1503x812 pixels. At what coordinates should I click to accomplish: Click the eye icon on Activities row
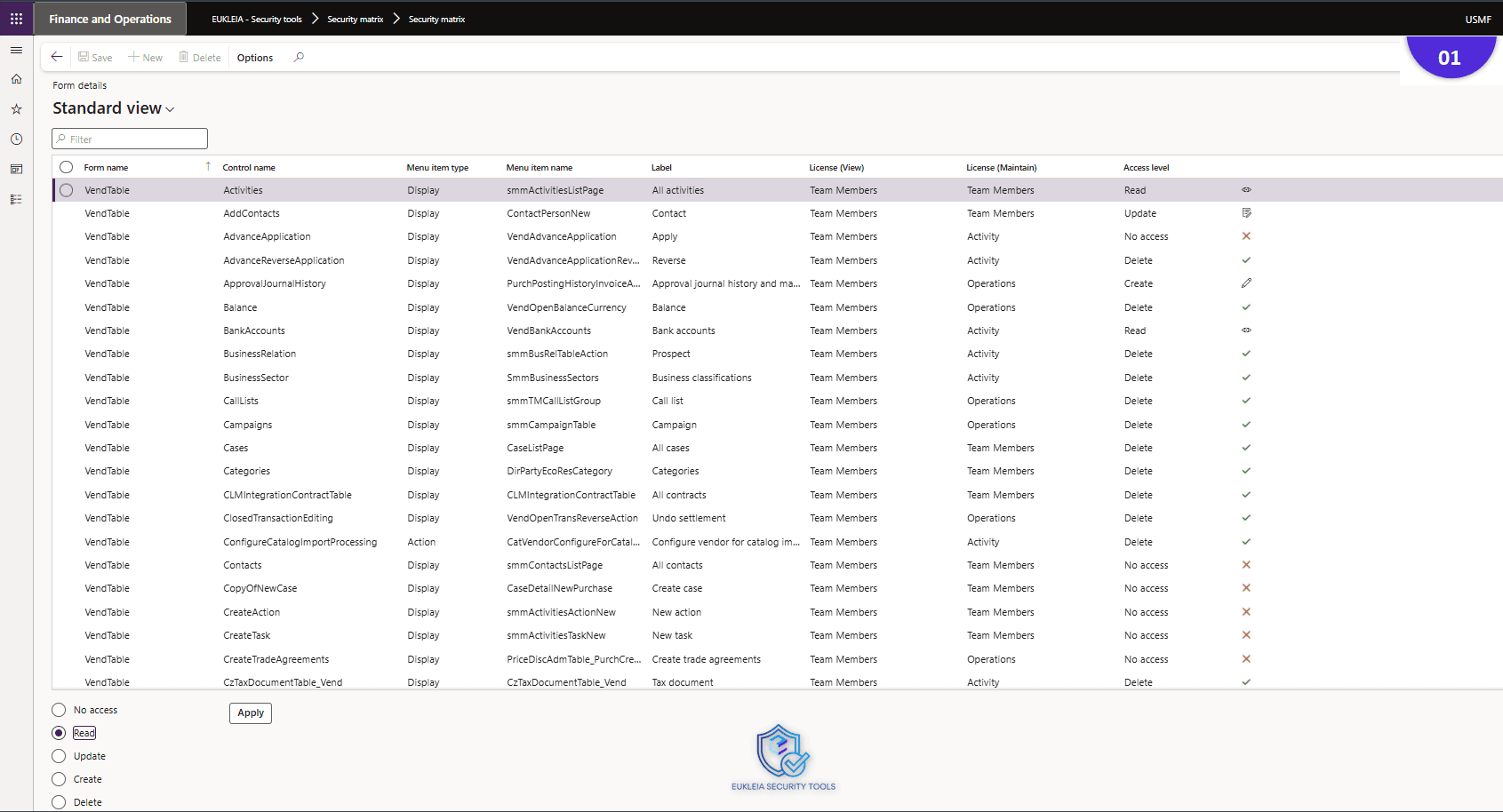[x=1246, y=189]
